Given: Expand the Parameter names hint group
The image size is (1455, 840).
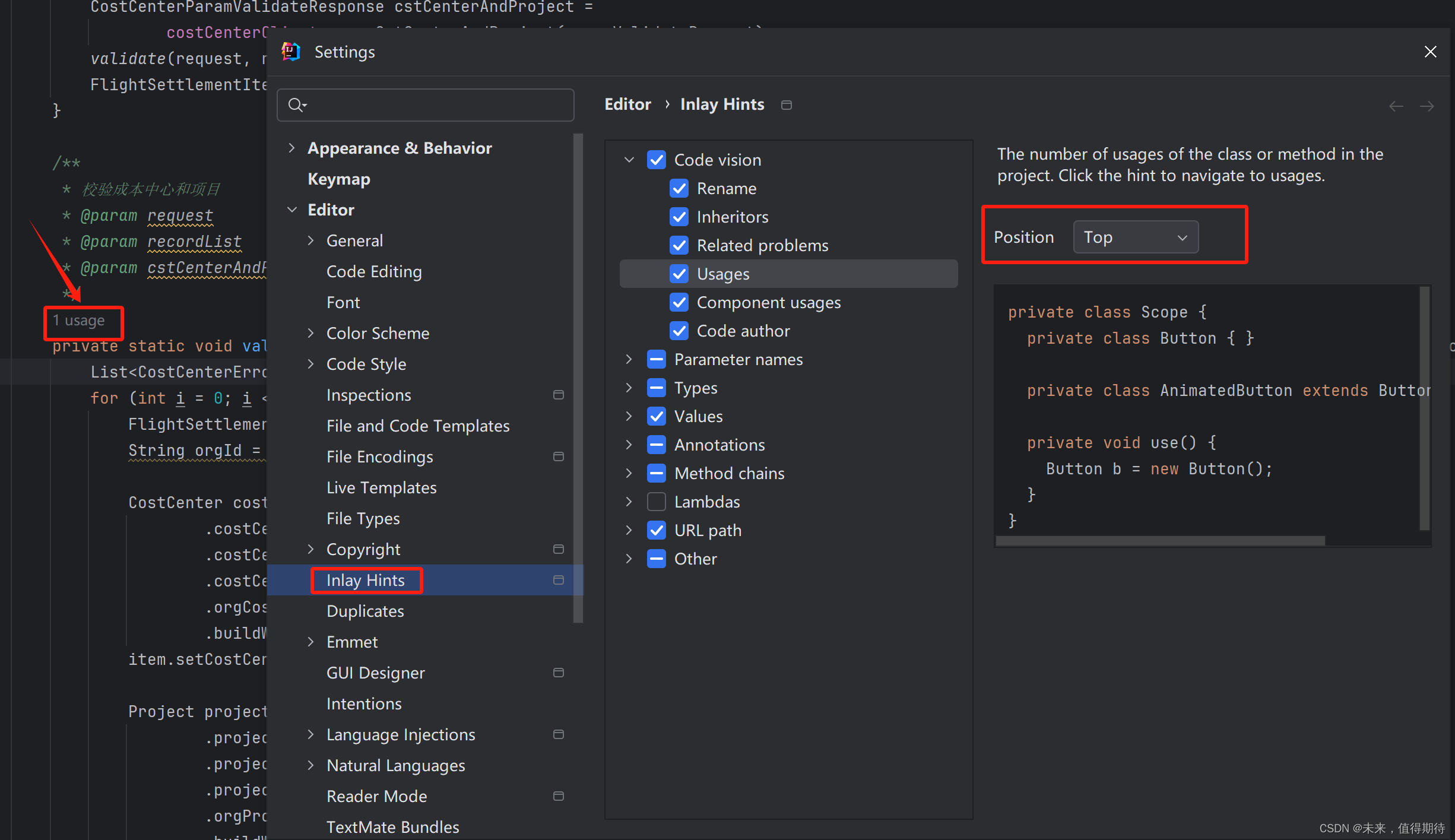Looking at the screenshot, I should pos(629,359).
